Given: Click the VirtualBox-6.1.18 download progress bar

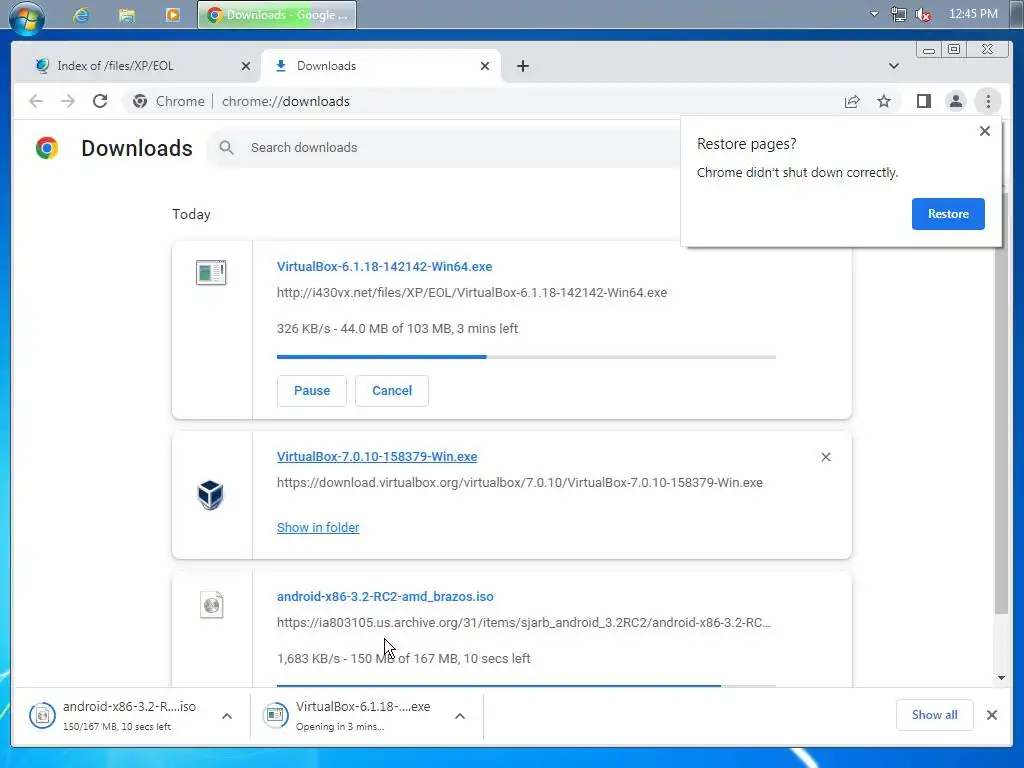Looking at the screenshot, I should tap(526, 357).
